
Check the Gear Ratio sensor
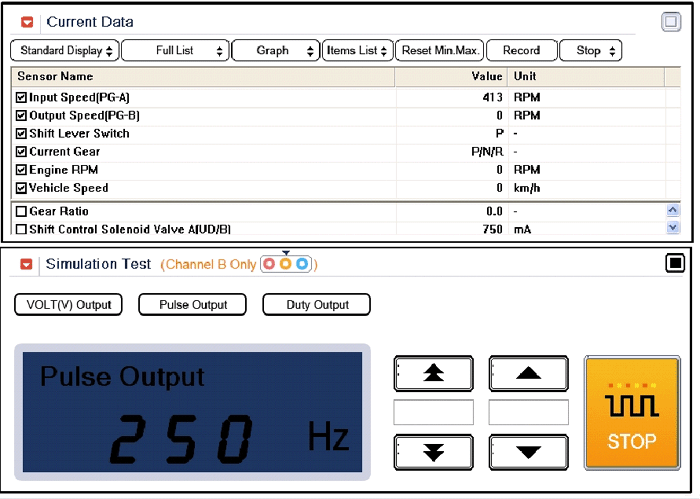[21, 211]
